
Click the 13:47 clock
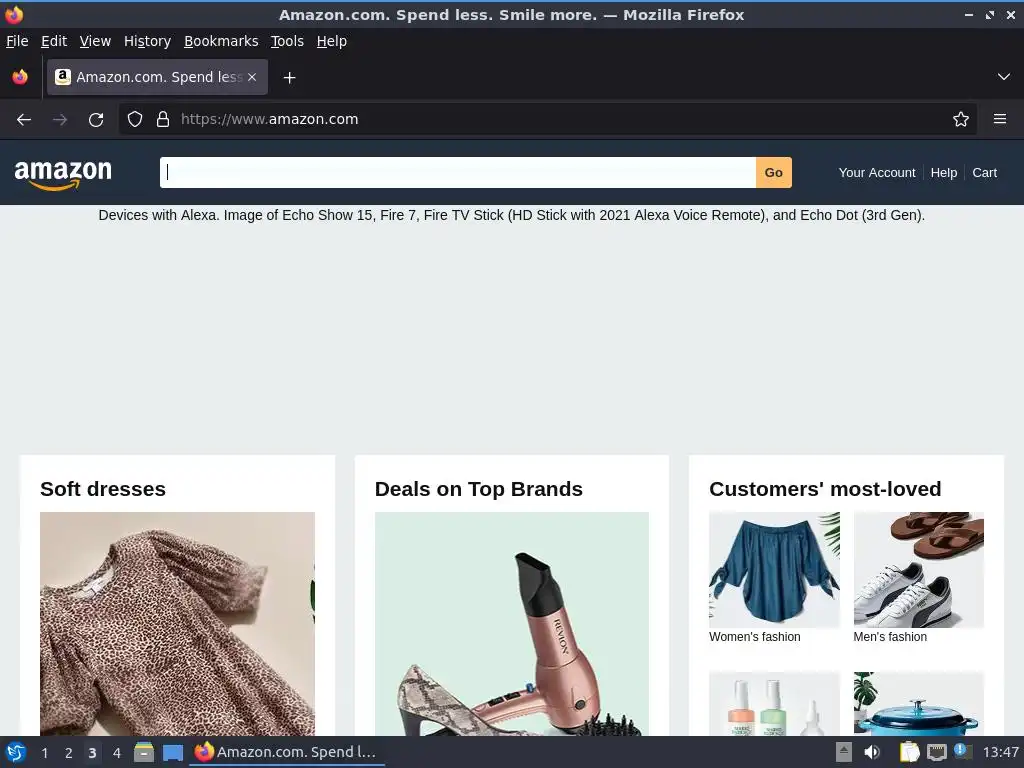tap(1000, 752)
